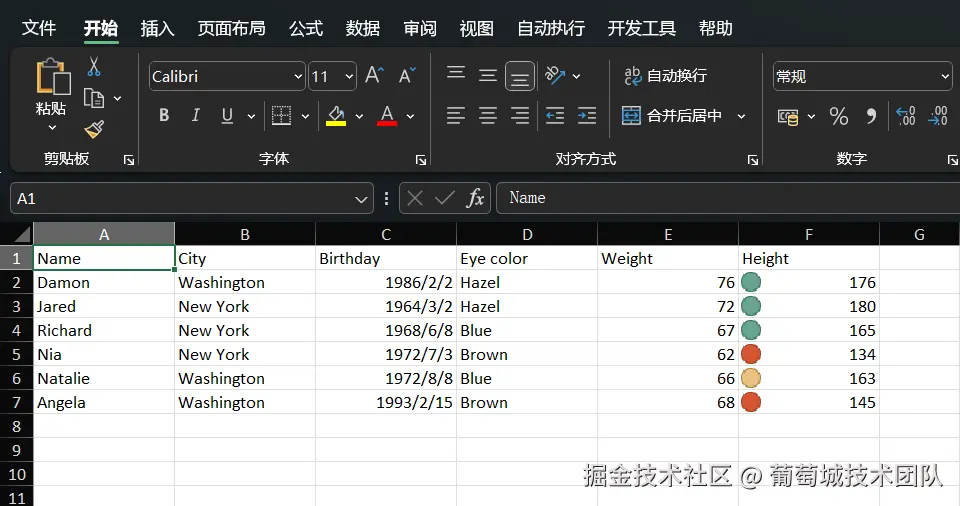This screenshot has height=506, width=960.
Task: Click the 合并后居中 merge button
Action: (x=672, y=115)
